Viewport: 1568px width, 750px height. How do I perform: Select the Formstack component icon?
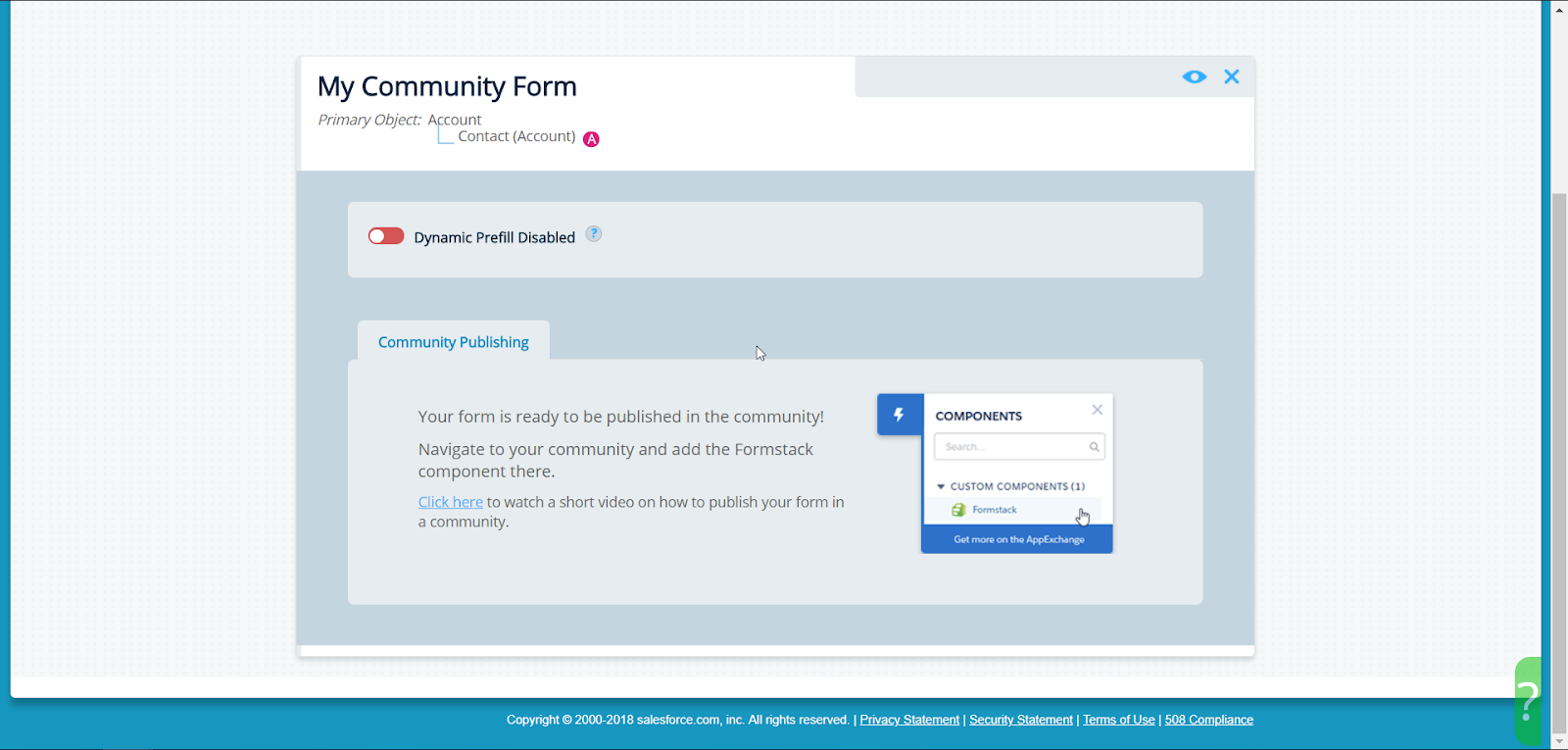[x=958, y=510]
